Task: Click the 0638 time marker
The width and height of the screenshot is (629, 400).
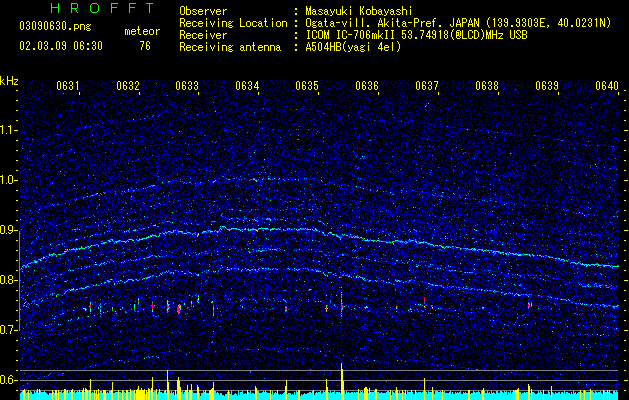Action: 487,86
